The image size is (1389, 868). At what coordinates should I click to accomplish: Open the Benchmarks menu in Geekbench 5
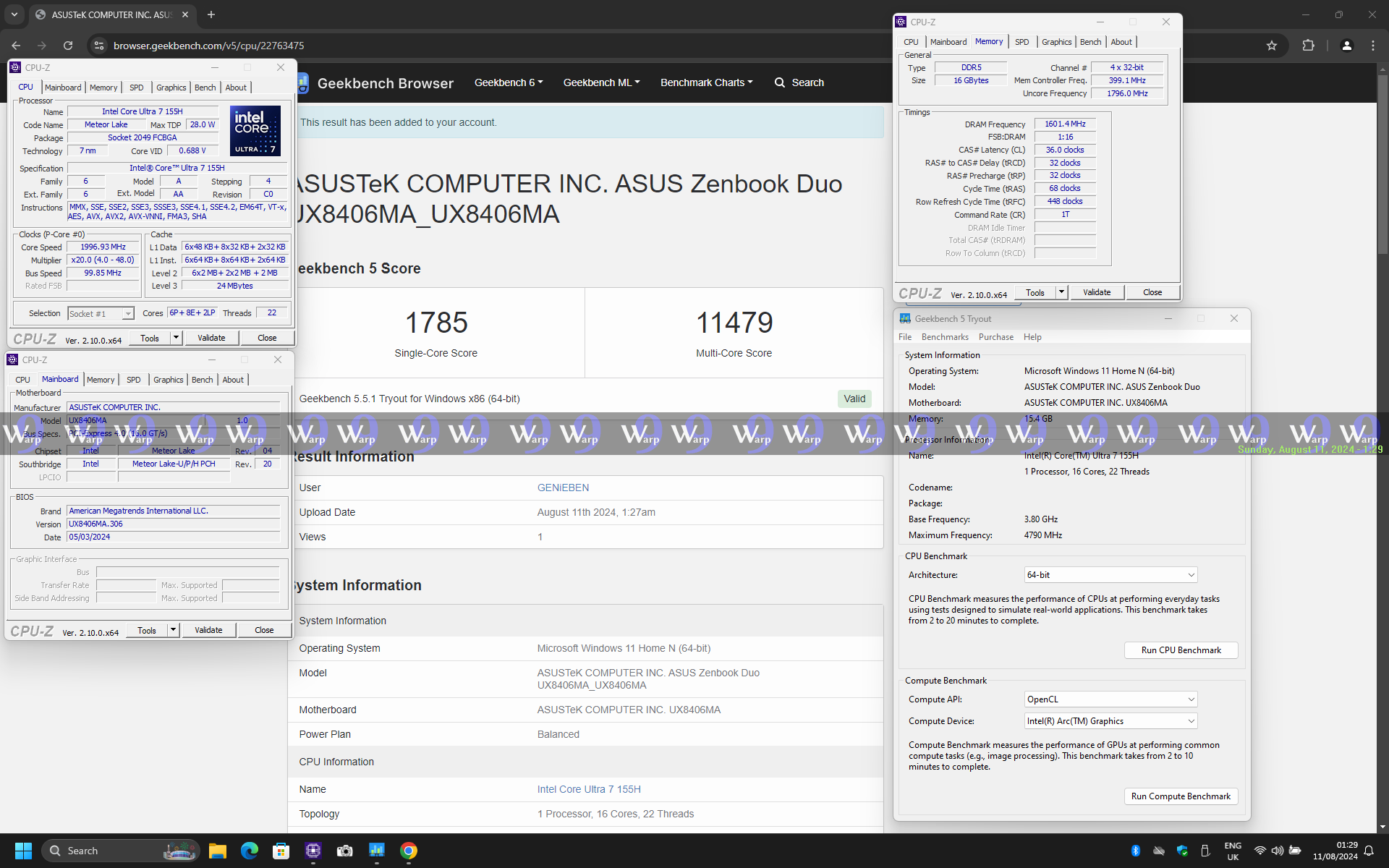point(945,337)
